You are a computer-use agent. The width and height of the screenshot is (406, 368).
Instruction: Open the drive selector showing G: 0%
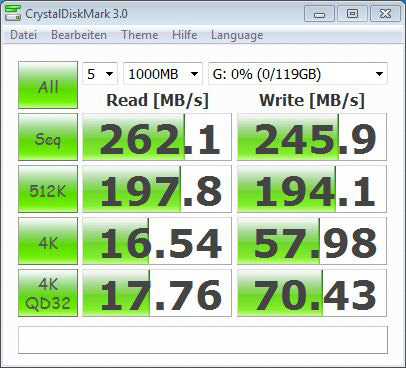[x=298, y=74]
